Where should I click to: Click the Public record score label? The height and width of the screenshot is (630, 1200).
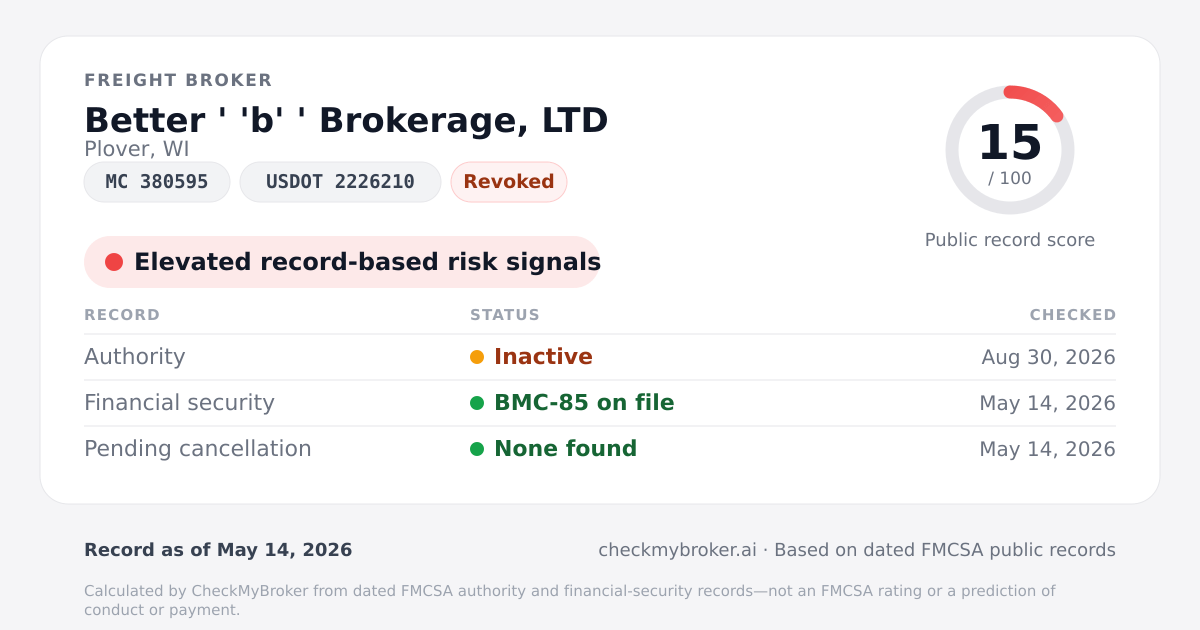1010,240
